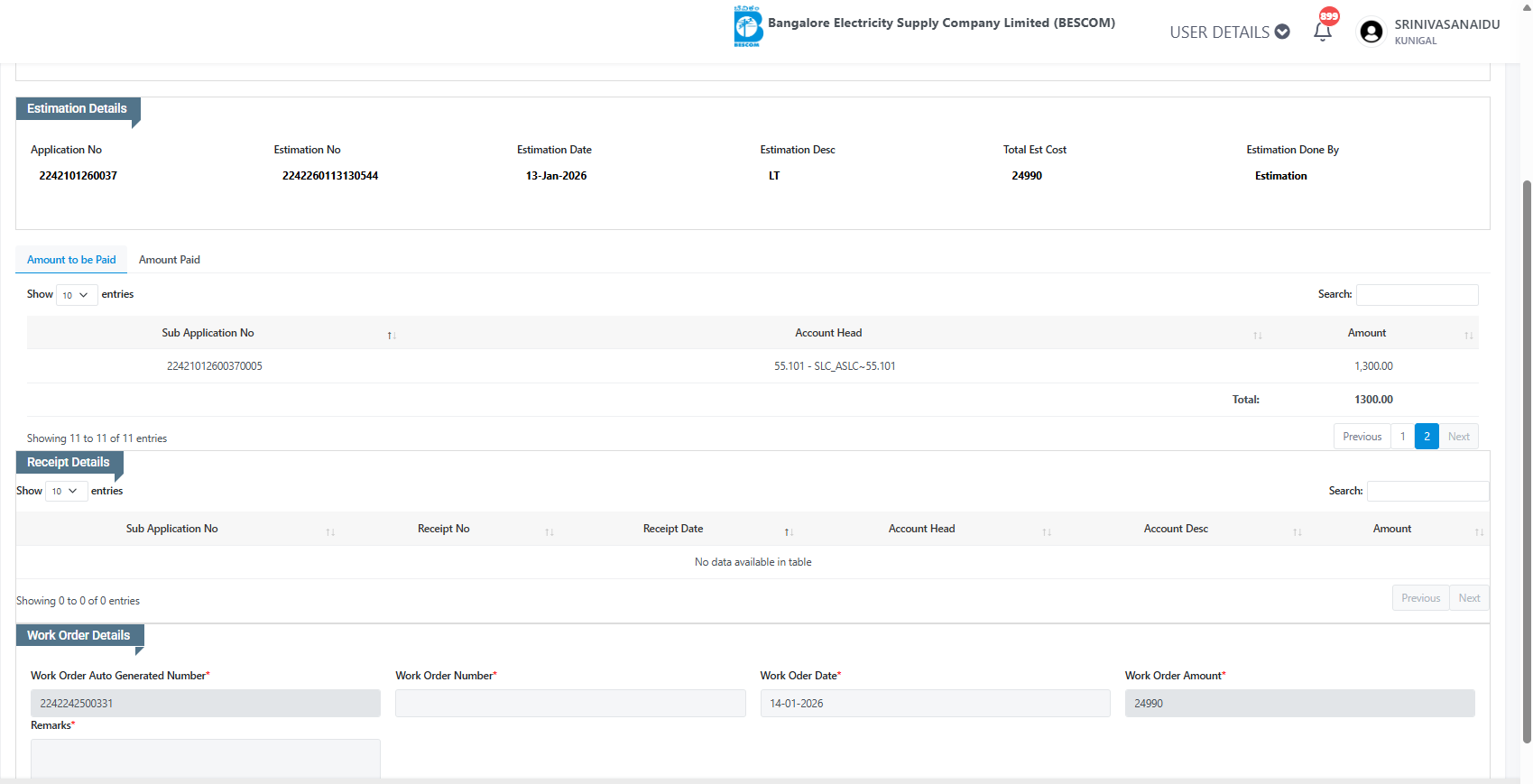
Task: Sort the Receipt No column
Action: (x=549, y=531)
